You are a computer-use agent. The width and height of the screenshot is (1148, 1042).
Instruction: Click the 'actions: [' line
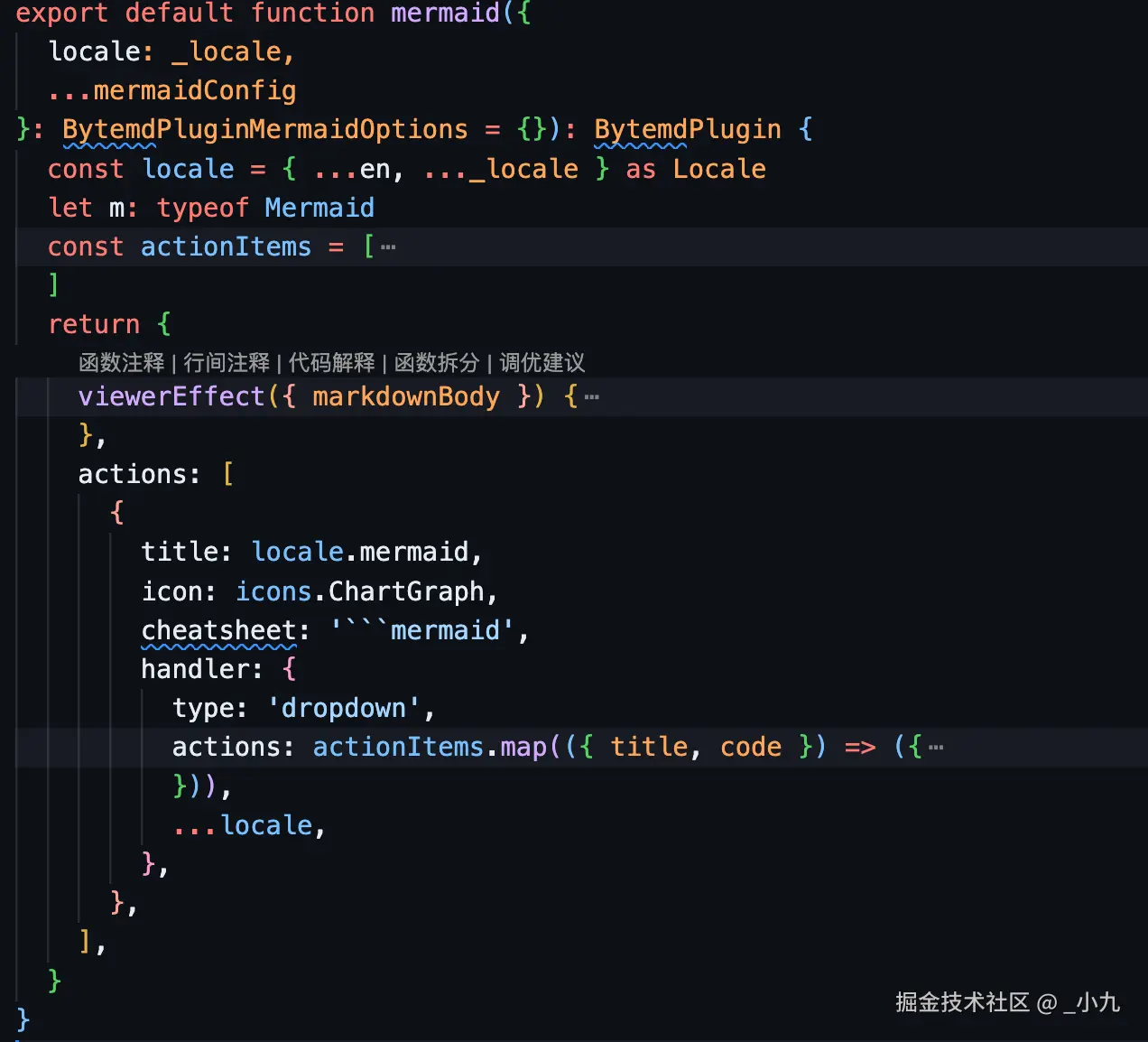[x=156, y=474]
